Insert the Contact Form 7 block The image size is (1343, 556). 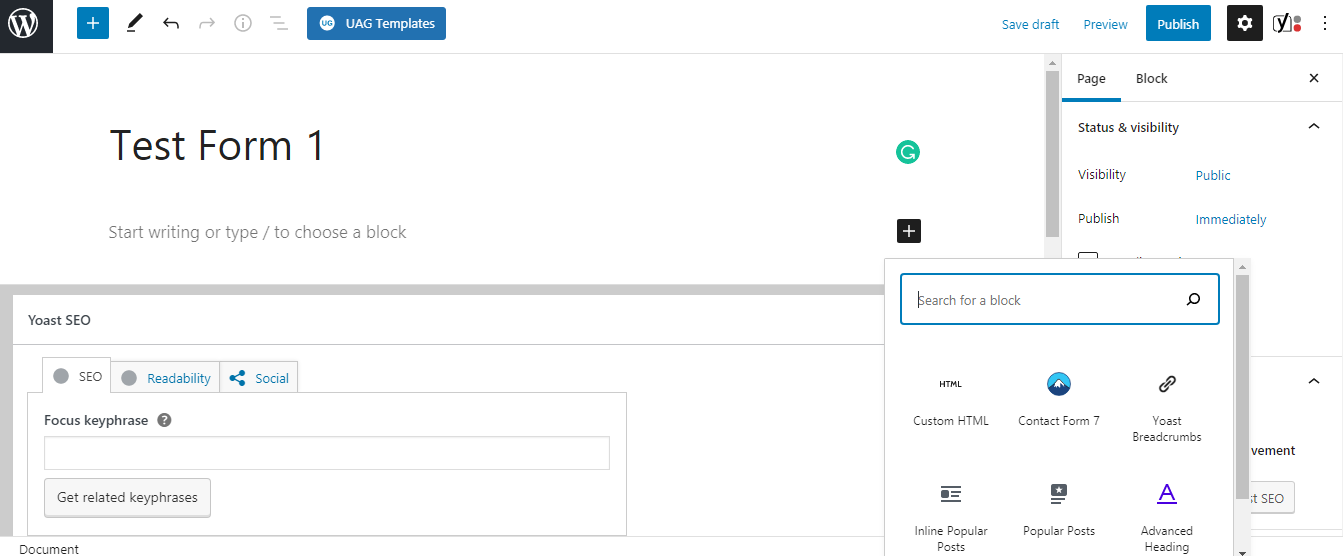pos(1059,400)
